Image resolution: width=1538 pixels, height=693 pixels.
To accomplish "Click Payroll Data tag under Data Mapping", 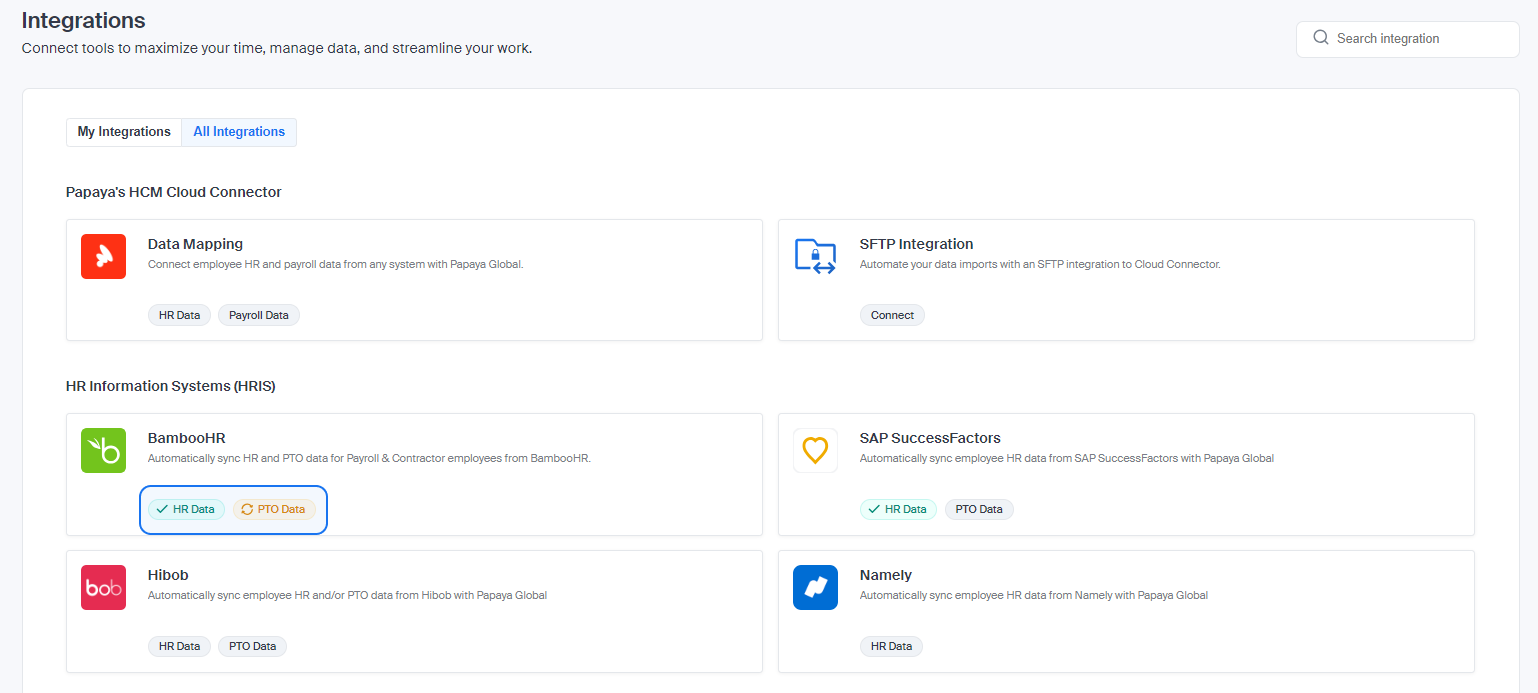I will pos(259,315).
